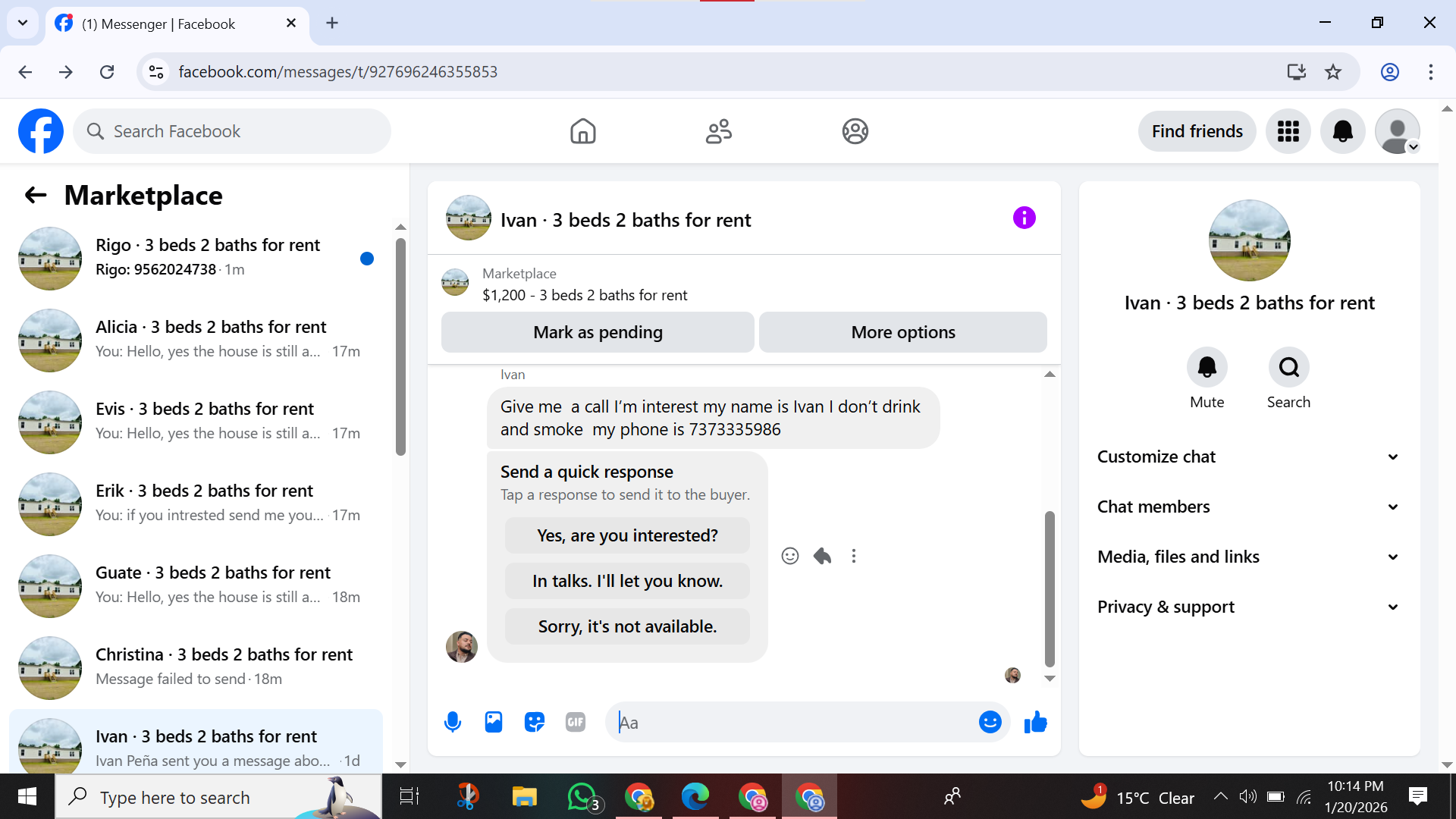Reply to the message arrow icon
This screenshot has width=1456, height=819.
[x=822, y=556]
